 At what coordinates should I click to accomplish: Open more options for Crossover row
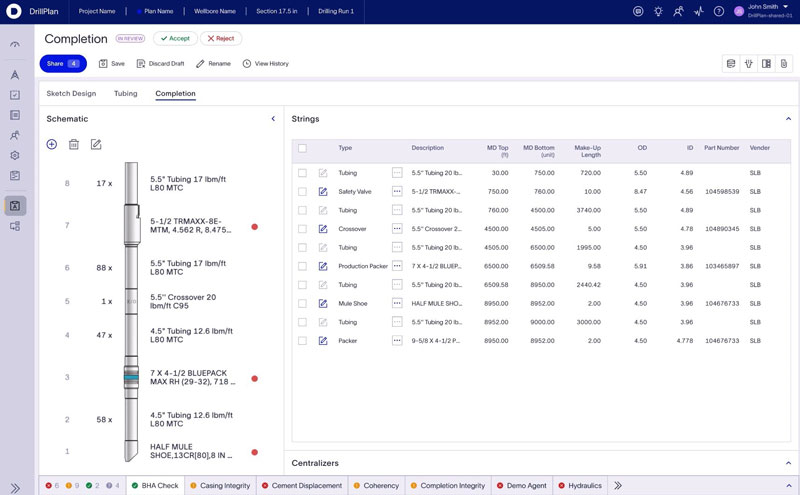397,229
